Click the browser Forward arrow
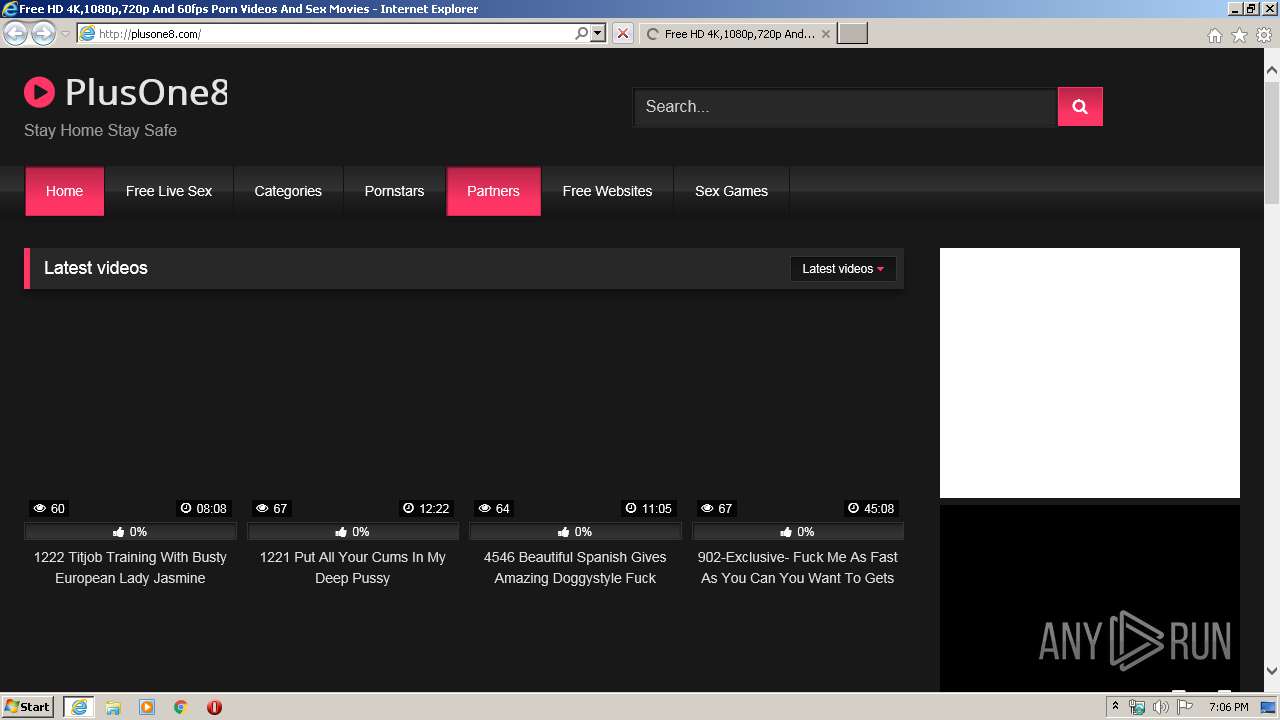 click(43, 33)
